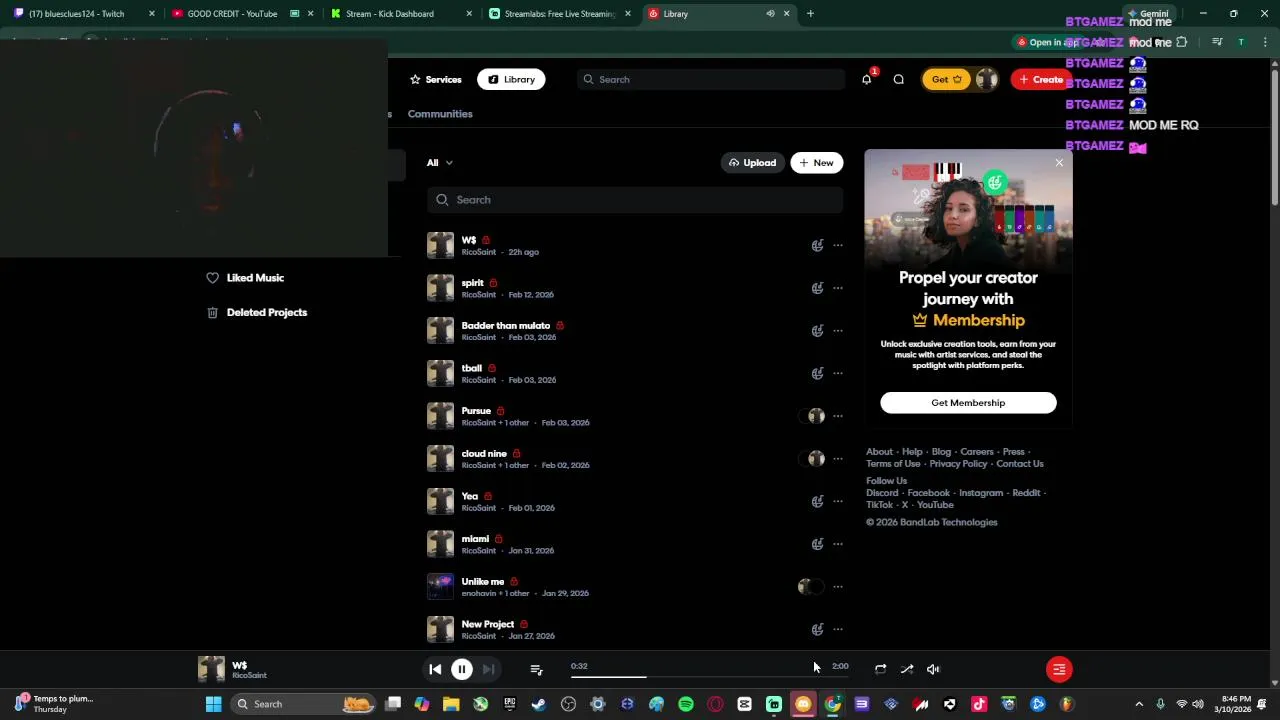Toggle repeat in the player
The image size is (1280, 720).
point(880,669)
